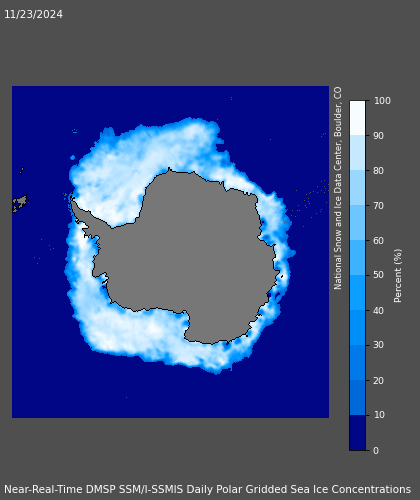The height and width of the screenshot is (500, 420).
Task: Click the 50 tick label on colorbar
Action: click(x=378, y=275)
